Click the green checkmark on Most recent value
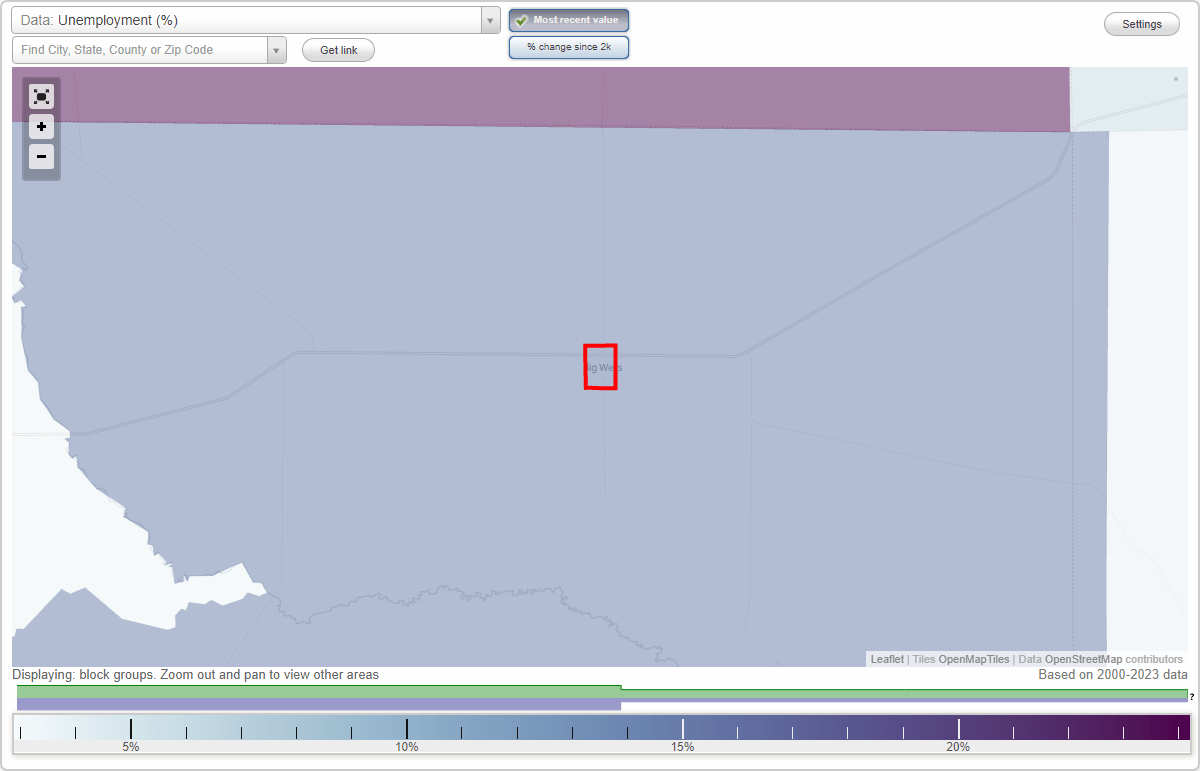 (522, 19)
